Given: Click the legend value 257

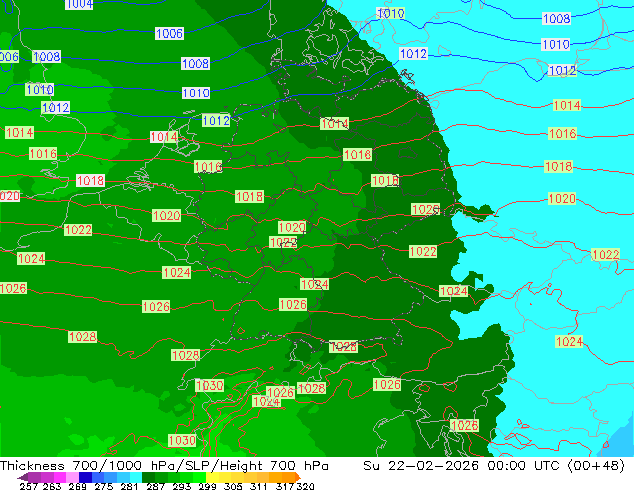Looking at the screenshot, I should (29, 486).
